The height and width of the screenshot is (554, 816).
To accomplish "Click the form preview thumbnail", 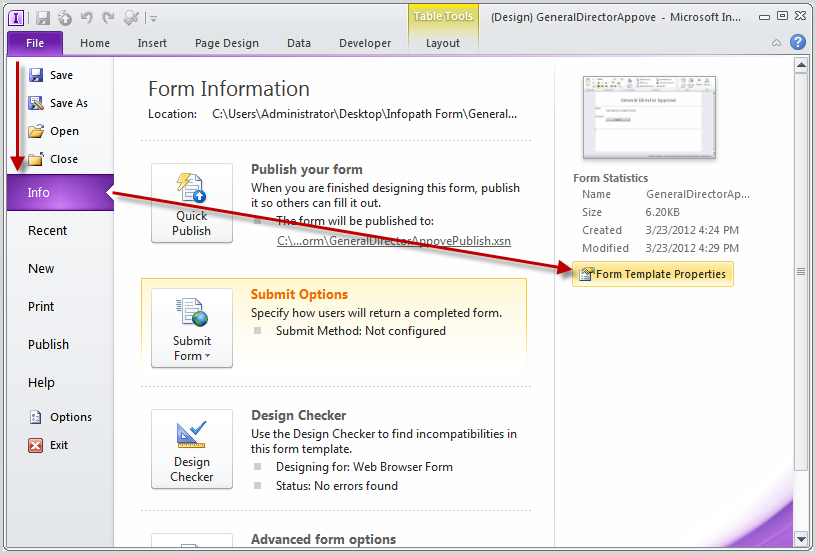I will click(649, 117).
